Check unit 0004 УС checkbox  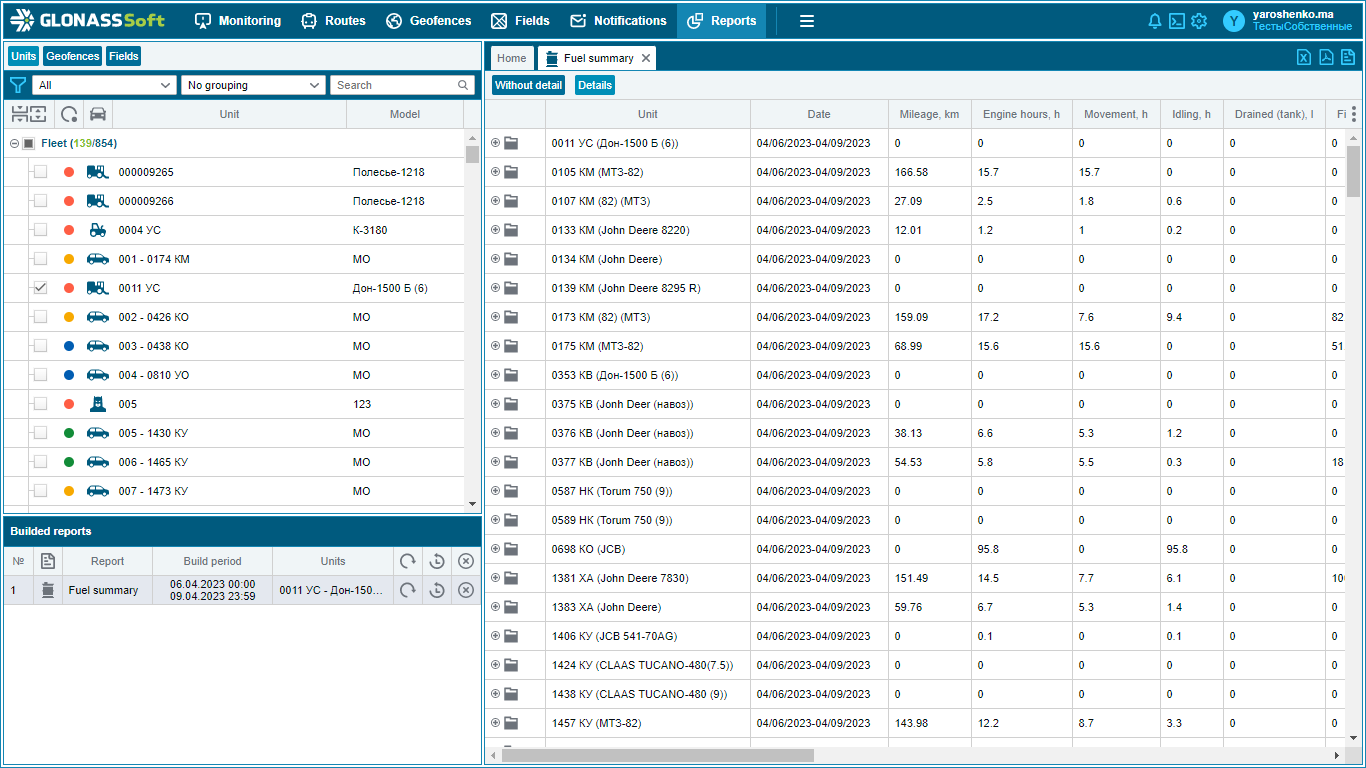pyautogui.click(x=40, y=230)
